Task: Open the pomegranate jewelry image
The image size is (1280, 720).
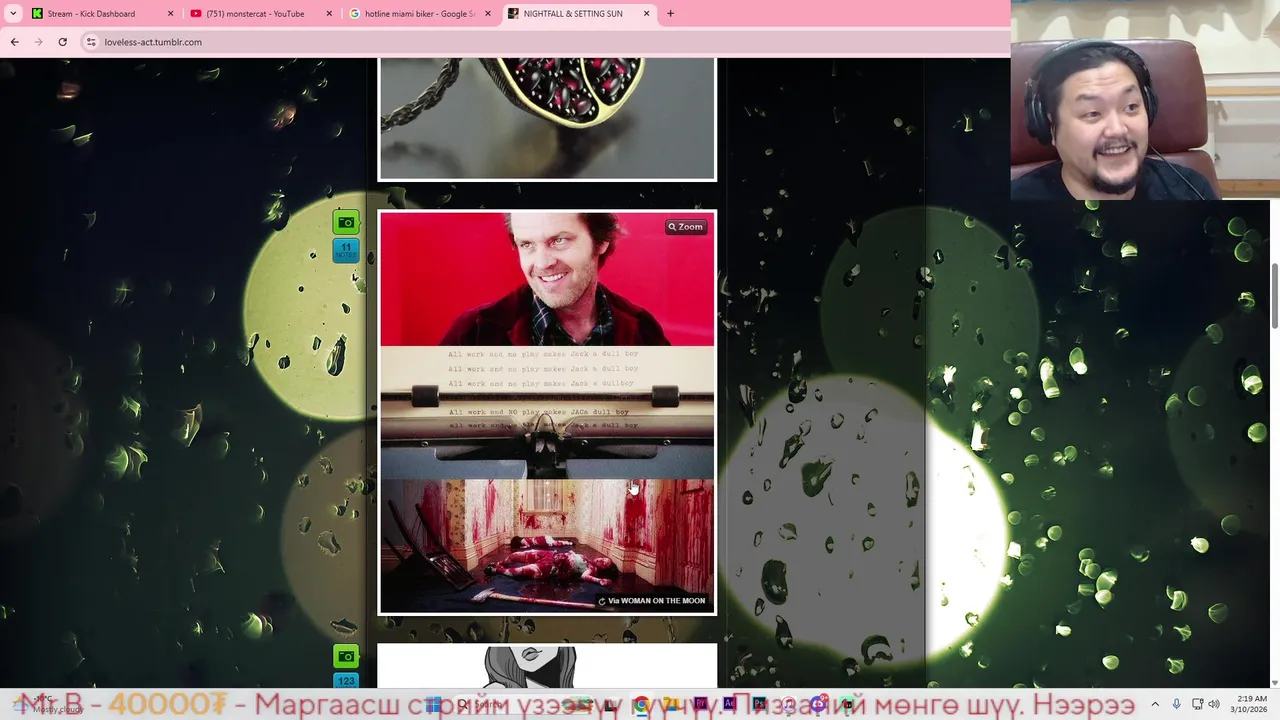Action: point(547,118)
